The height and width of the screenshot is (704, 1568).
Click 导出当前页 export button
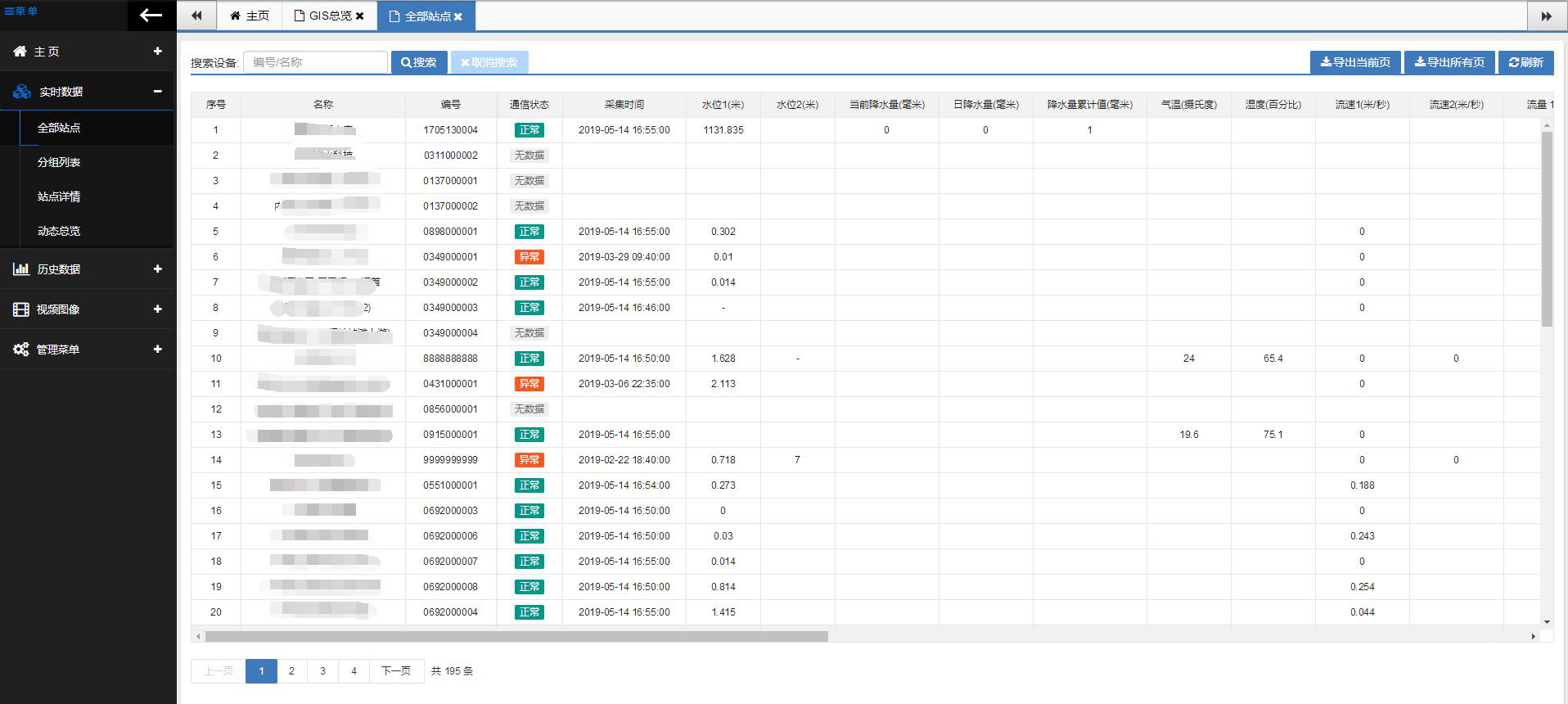1355,62
